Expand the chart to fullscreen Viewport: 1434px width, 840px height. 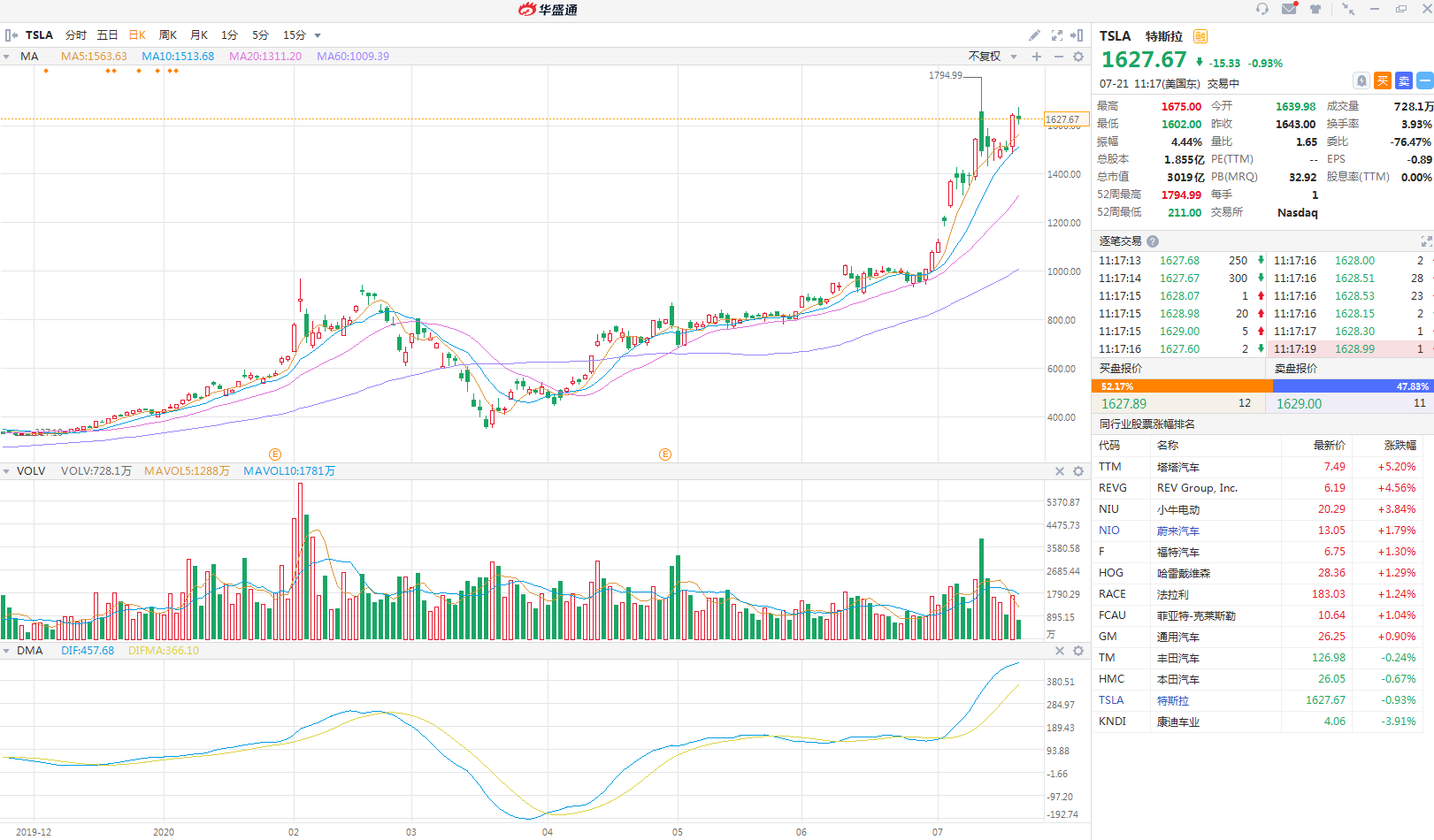coord(1056,35)
